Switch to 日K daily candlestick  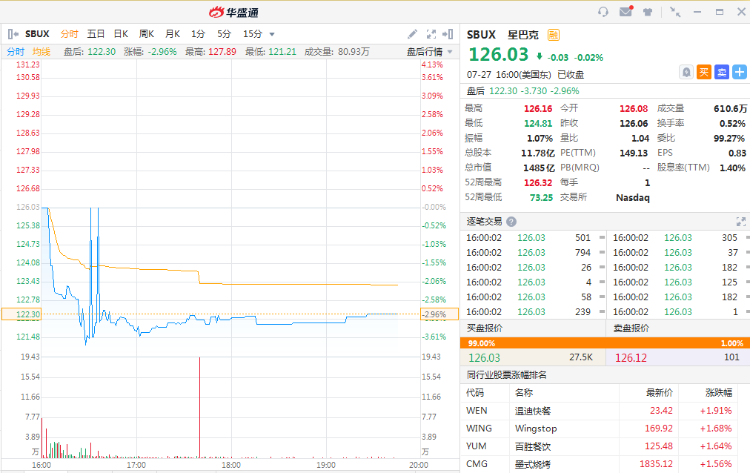tap(121, 34)
